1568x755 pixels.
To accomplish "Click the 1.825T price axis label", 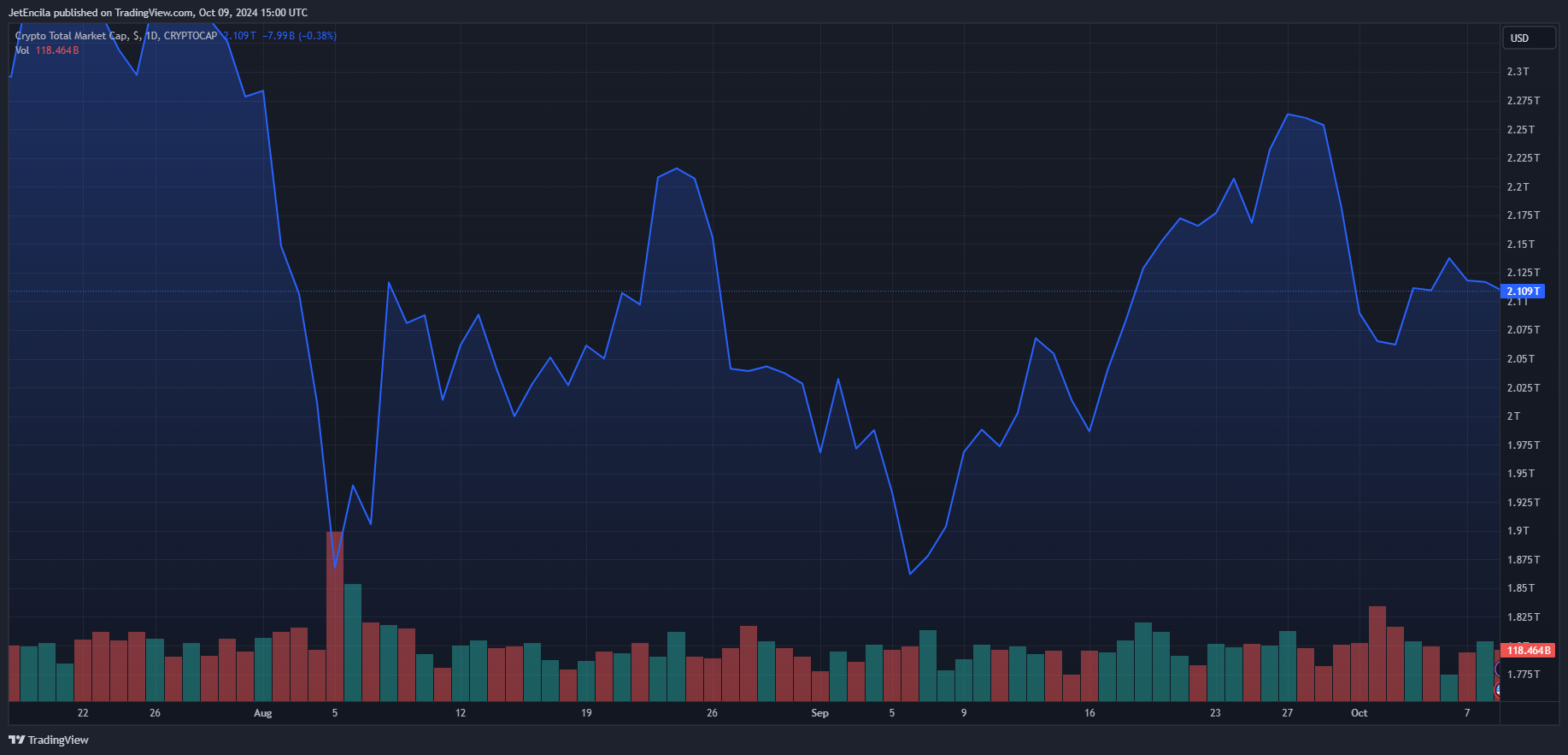I will (1524, 617).
